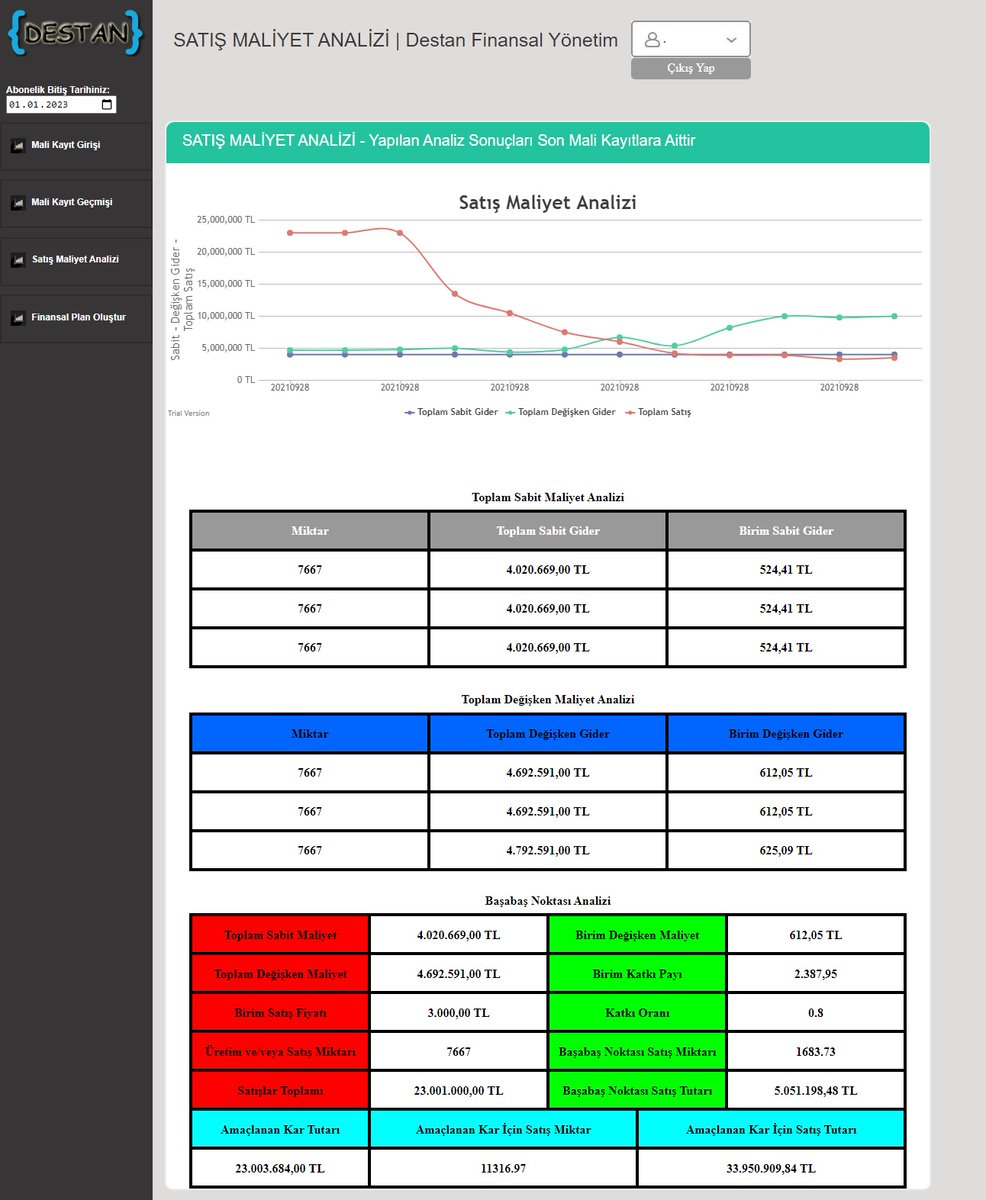Click the icon beside Mali Kayıt Girişi
The width and height of the screenshot is (986, 1200).
[18, 145]
